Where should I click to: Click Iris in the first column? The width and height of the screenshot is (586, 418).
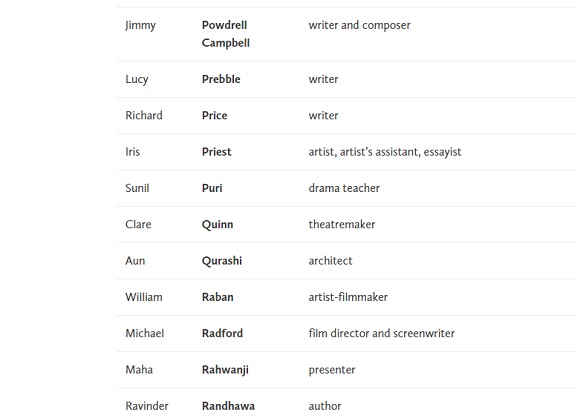pyautogui.click(x=133, y=152)
